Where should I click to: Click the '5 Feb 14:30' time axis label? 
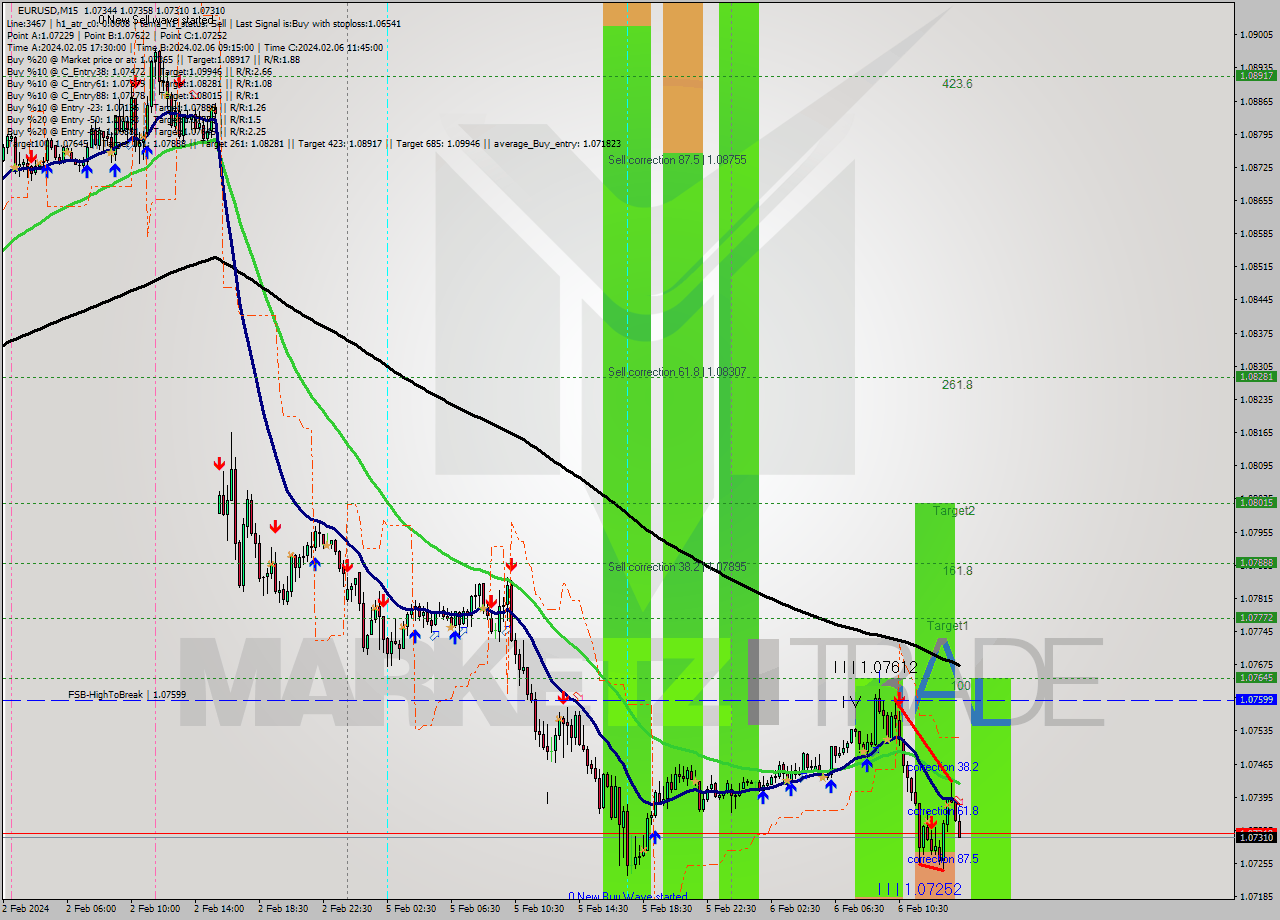603,909
